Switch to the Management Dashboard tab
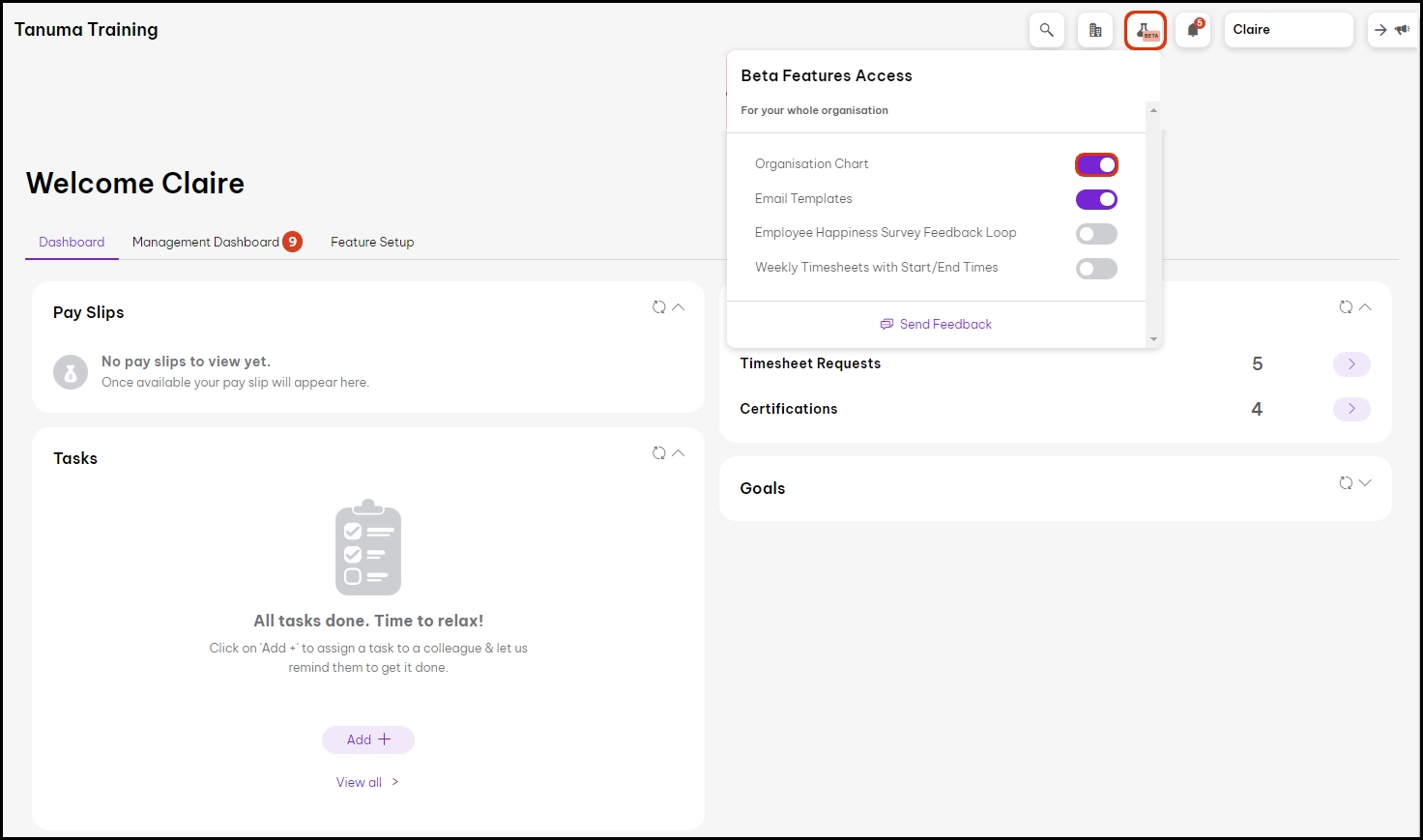This screenshot has height=840, width=1423. point(206,242)
